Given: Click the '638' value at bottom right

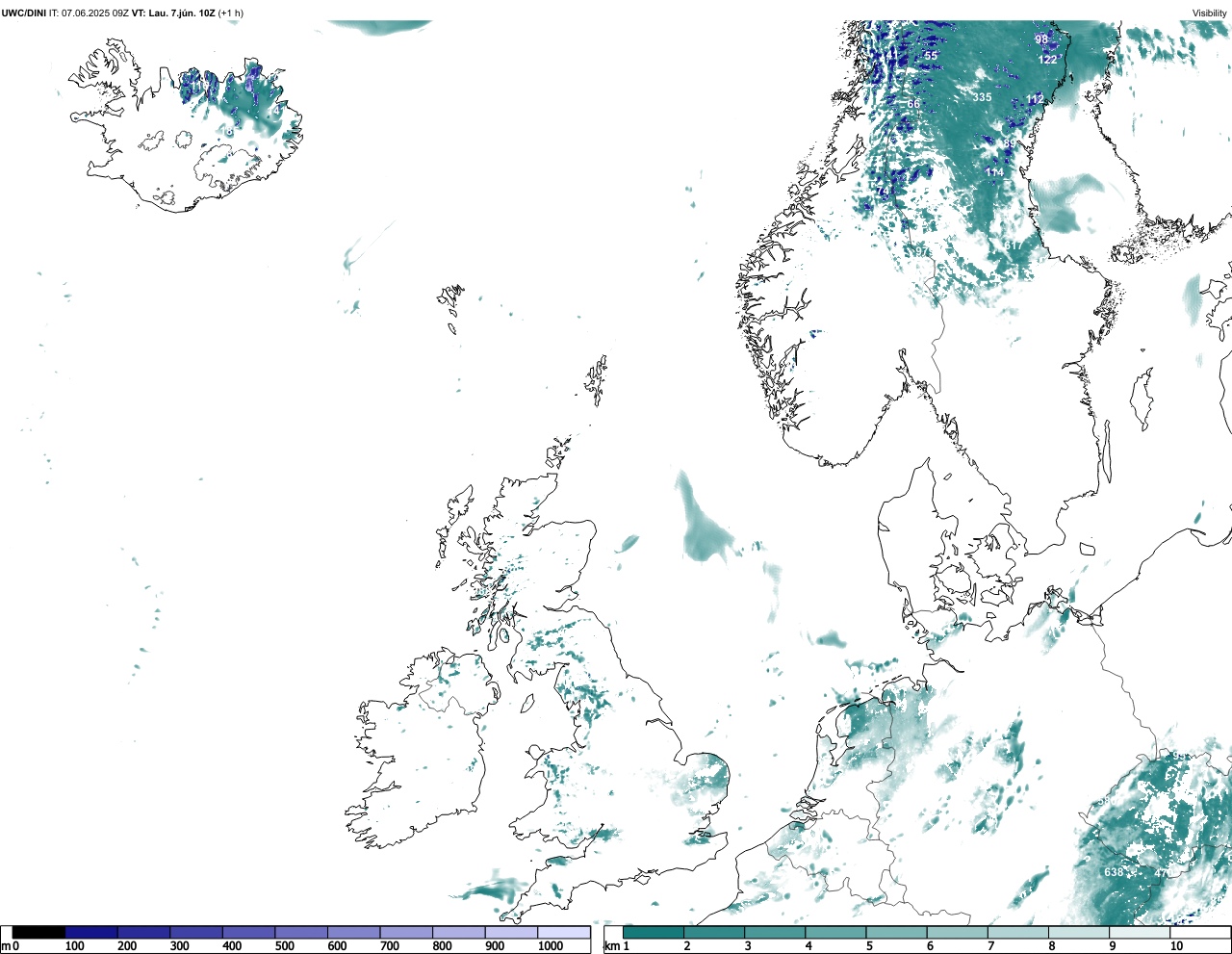Looking at the screenshot, I should point(1114,872).
